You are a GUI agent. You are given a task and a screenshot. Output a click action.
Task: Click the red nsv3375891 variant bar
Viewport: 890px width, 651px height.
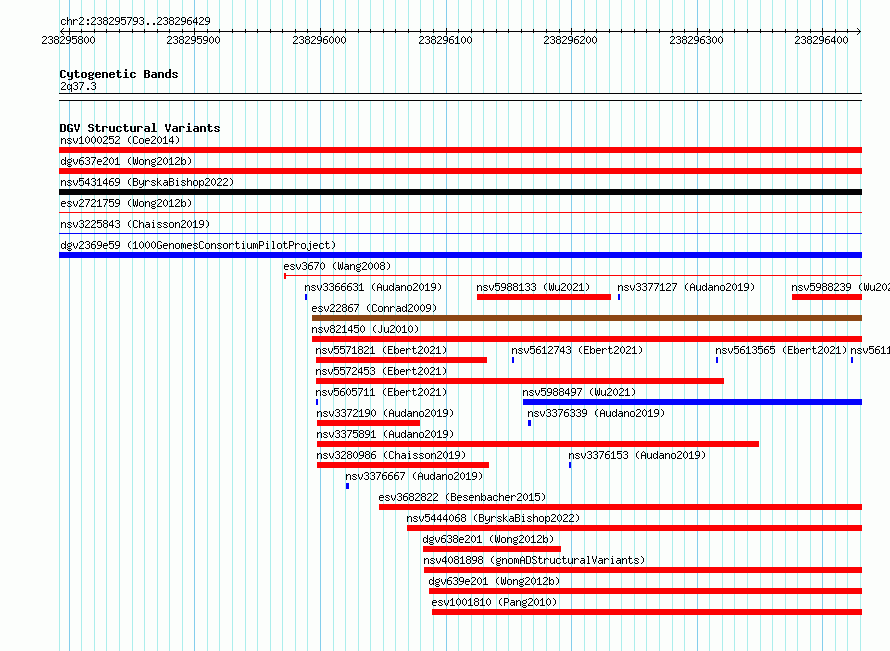538,444
